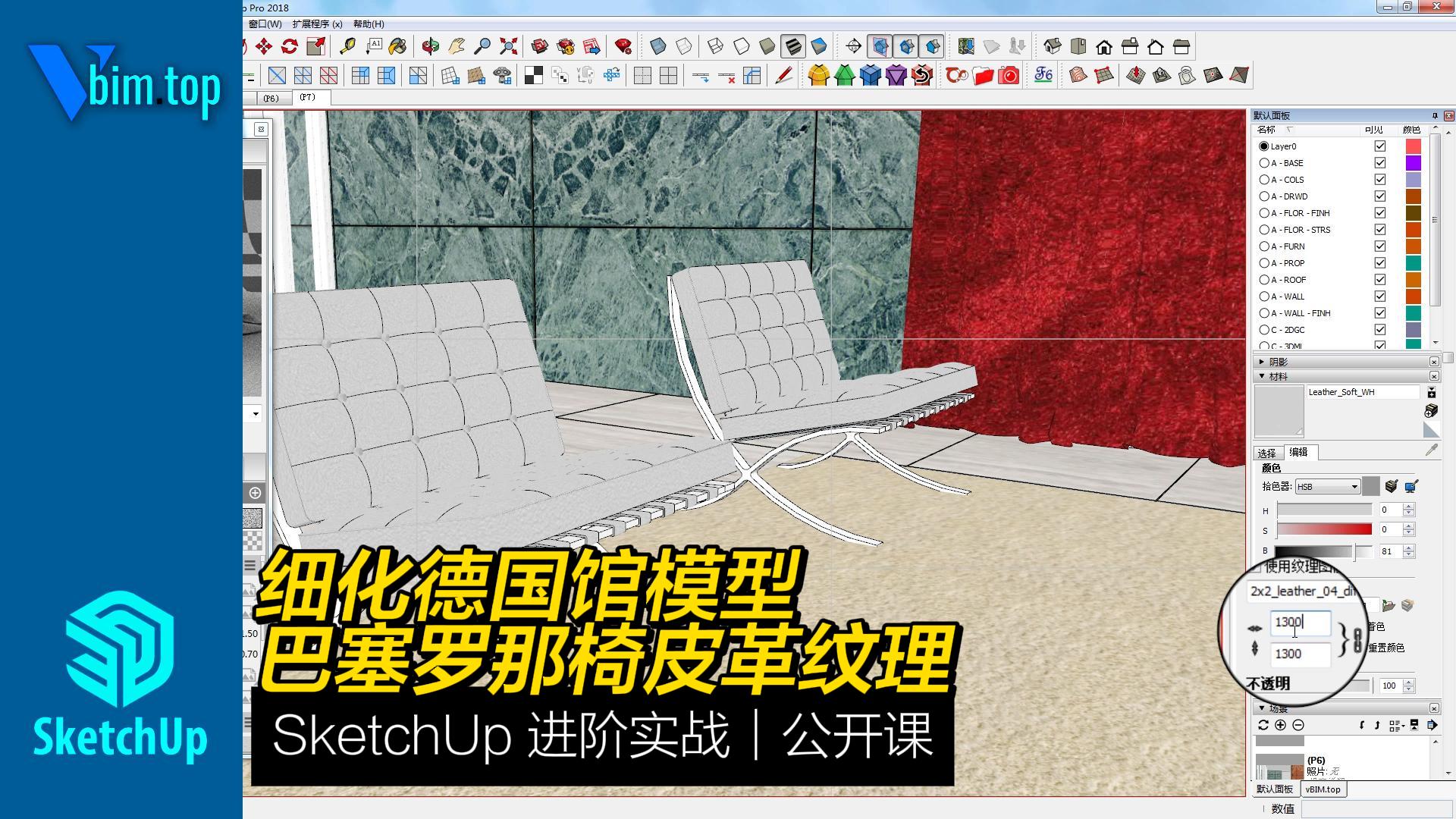Viewport: 1456px width, 819px height.
Task: Pick the eyedropper sample paint tool
Action: coord(1431,450)
